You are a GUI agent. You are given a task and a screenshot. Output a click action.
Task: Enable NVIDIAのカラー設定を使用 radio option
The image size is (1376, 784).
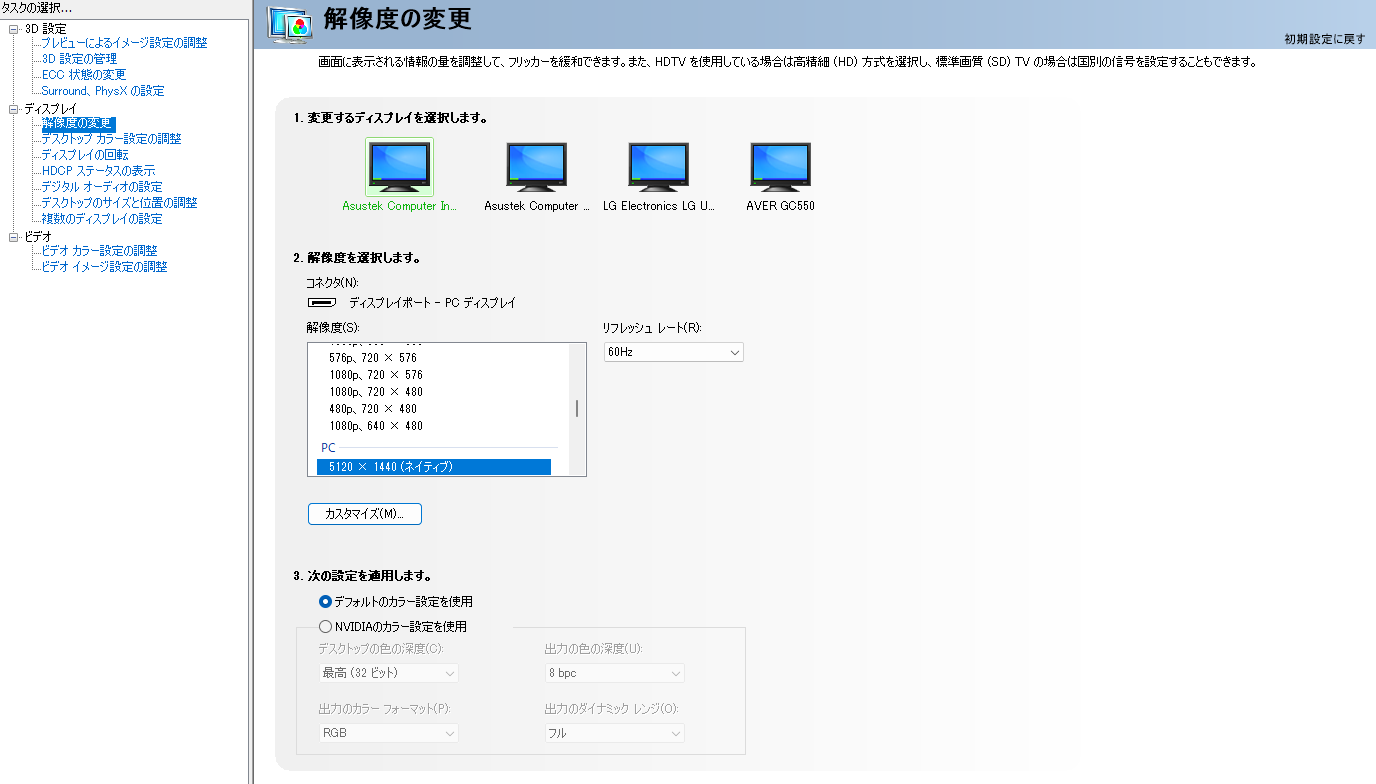(x=325, y=627)
